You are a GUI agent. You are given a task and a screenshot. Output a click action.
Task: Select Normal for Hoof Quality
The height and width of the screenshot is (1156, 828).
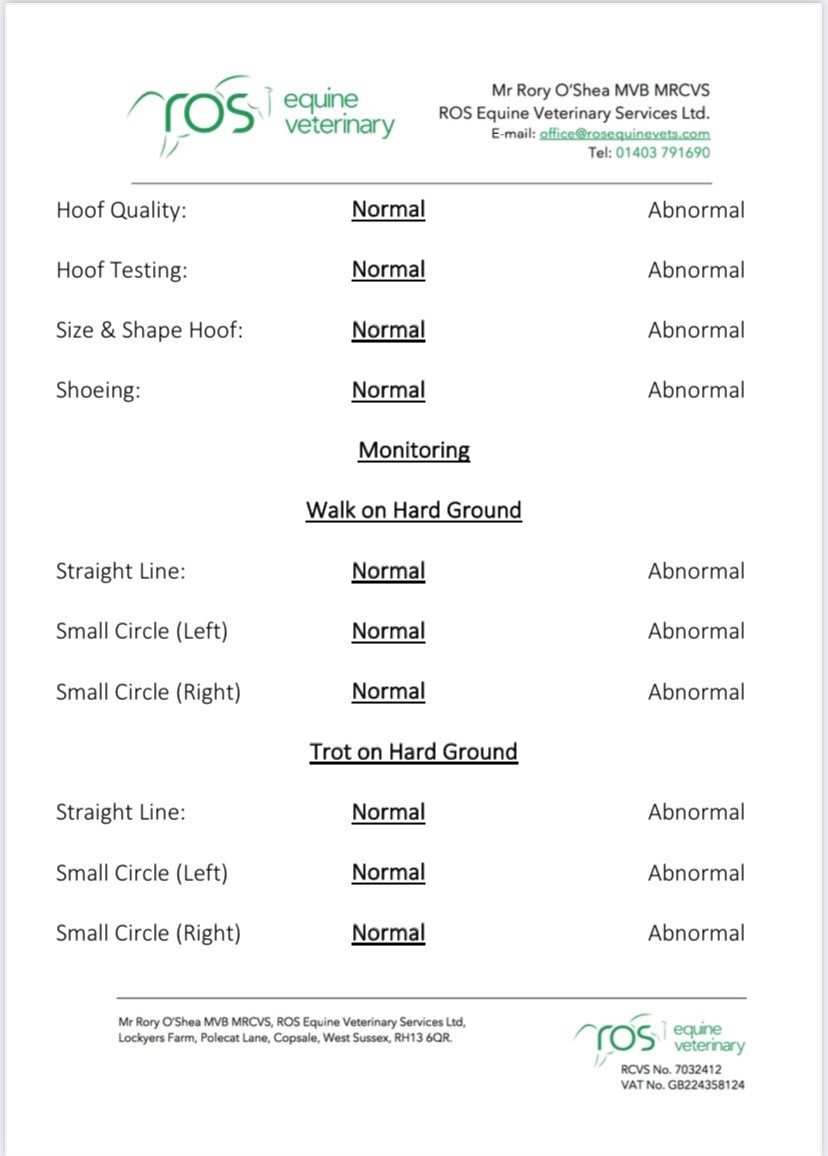(x=389, y=209)
